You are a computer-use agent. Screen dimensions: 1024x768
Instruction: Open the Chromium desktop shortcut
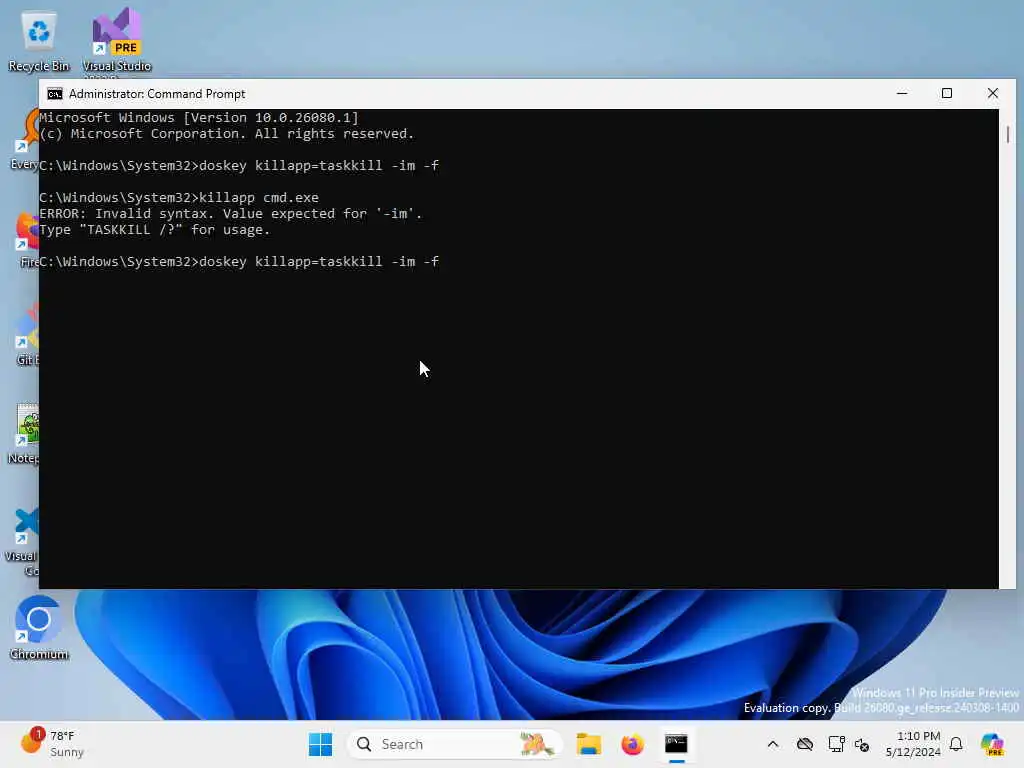39,628
